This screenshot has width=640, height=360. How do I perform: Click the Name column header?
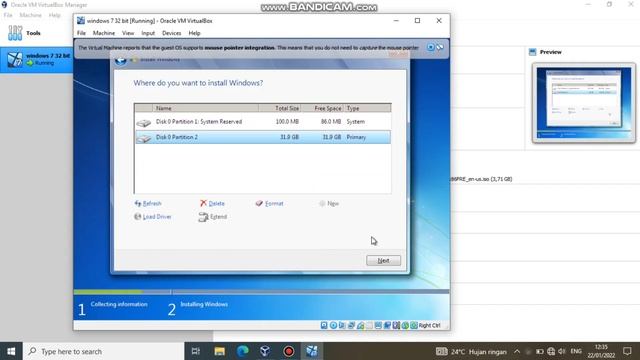[x=206, y=108]
